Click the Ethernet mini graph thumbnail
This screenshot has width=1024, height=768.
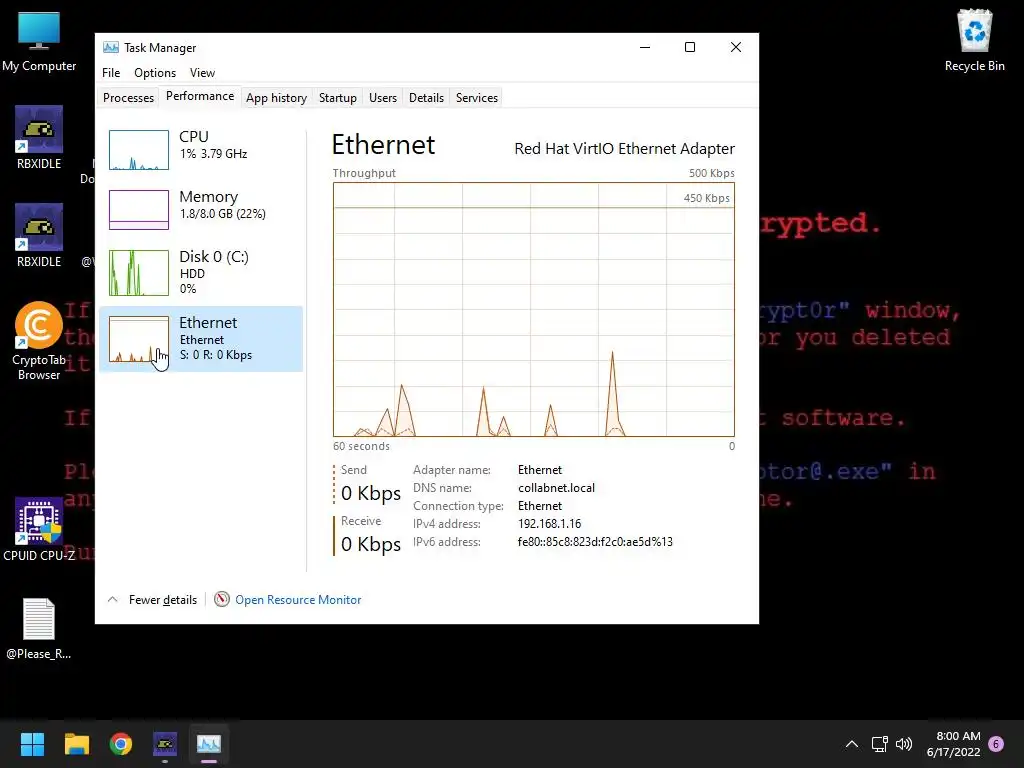138,339
